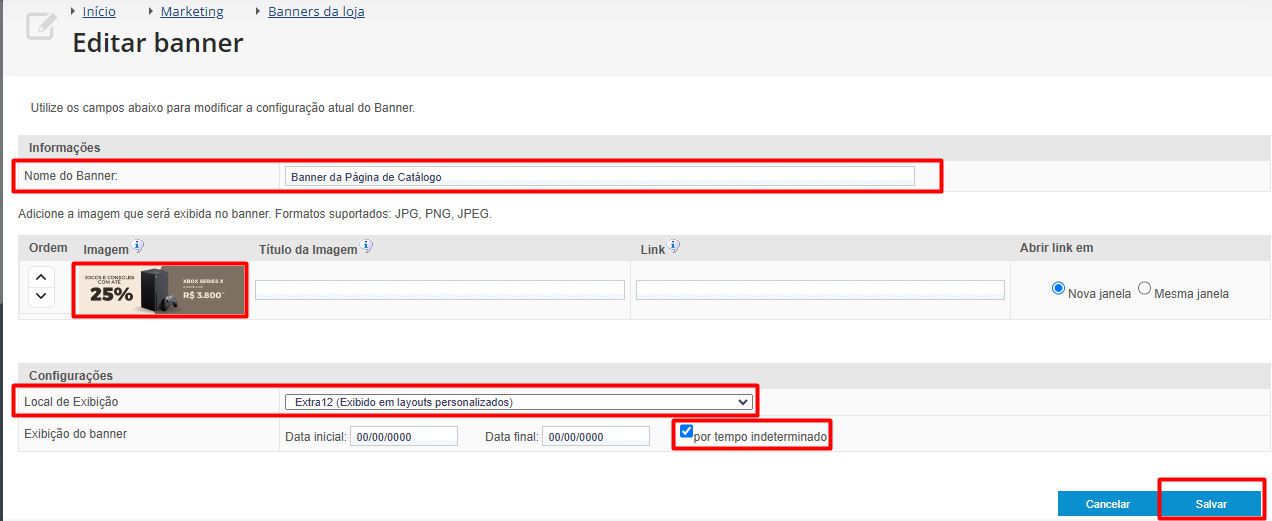Viewport: 1272px width, 521px height.
Task: Move banner image order up
Action: (40, 278)
